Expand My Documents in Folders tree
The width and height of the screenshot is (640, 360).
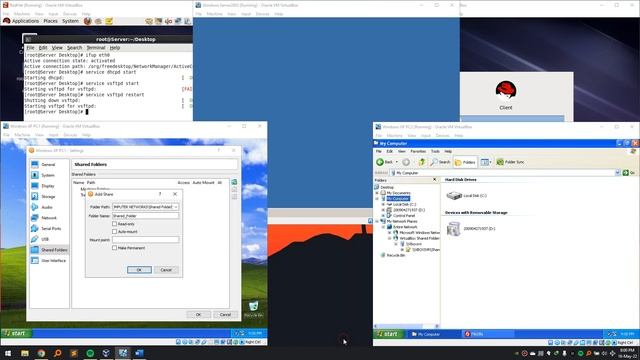(377, 193)
